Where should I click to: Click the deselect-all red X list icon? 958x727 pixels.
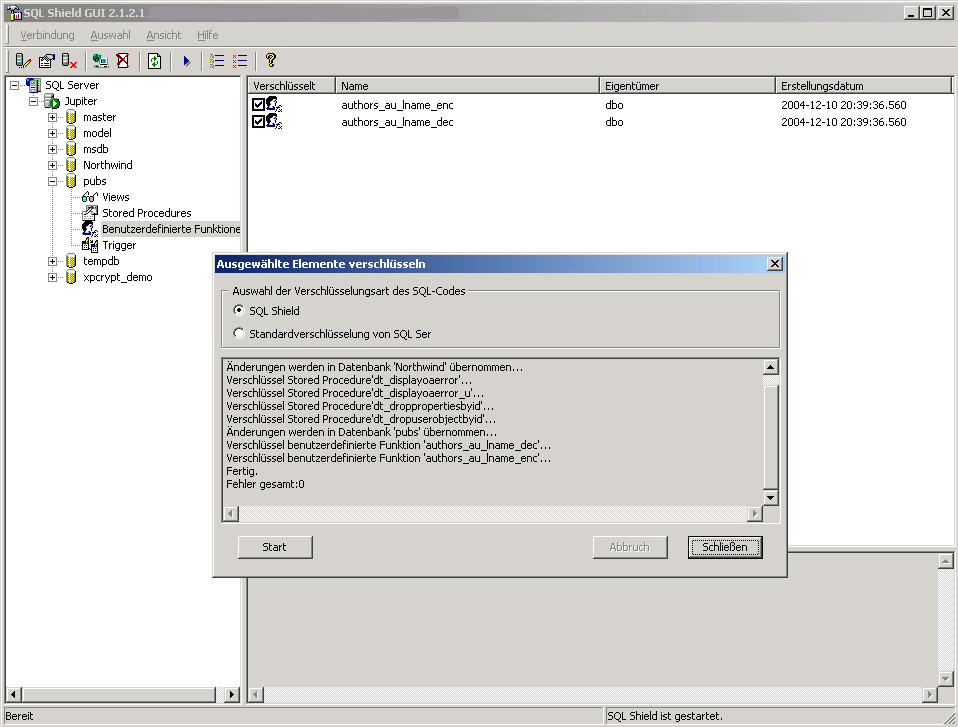[240, 61]
